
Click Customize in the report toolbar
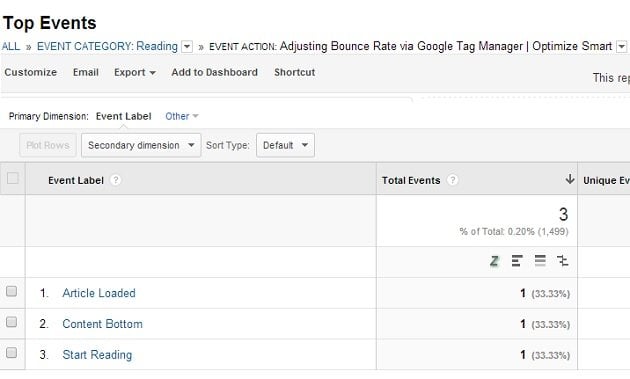pyautogui.click(x=31, y=72)
